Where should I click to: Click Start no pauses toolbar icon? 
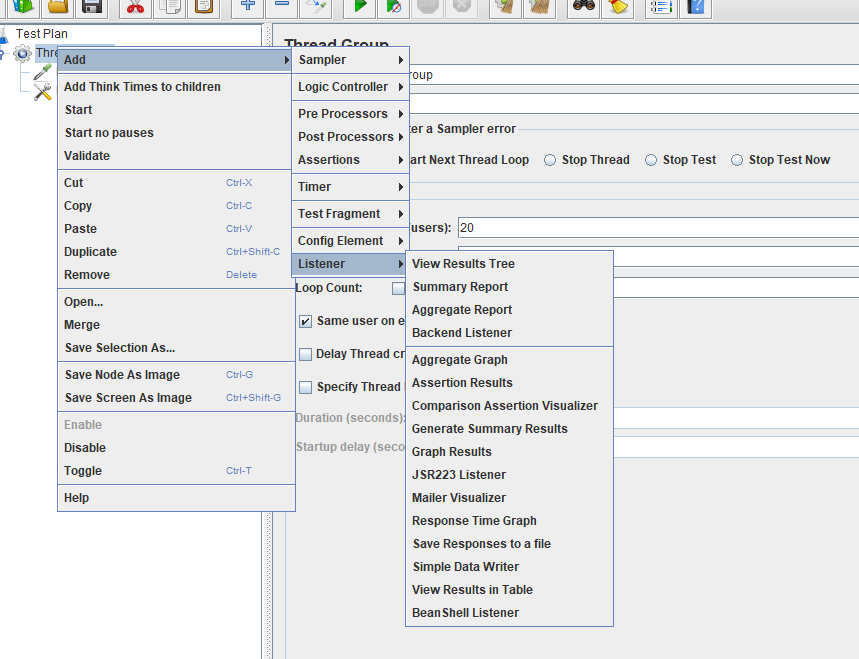click(394, 7)
